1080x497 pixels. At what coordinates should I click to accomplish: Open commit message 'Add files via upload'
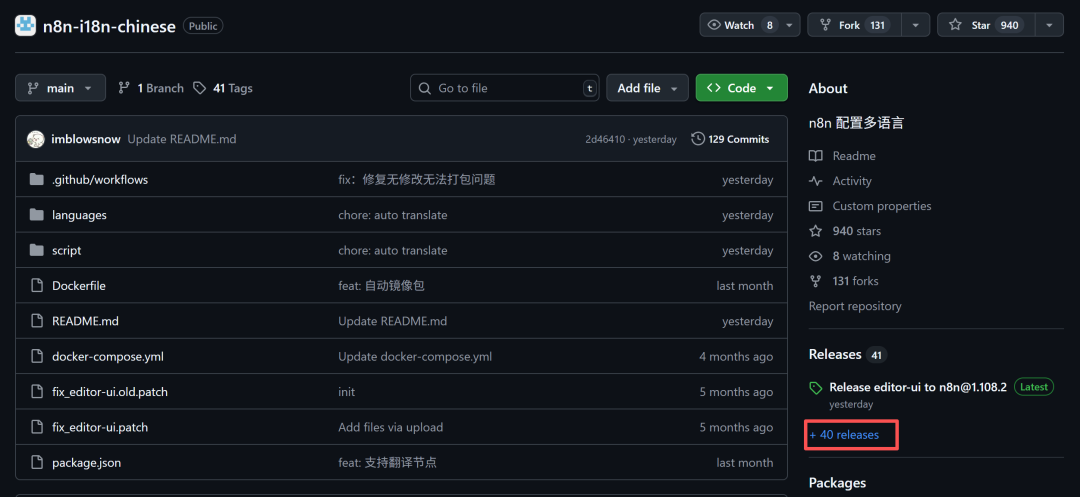click(391, 427)
